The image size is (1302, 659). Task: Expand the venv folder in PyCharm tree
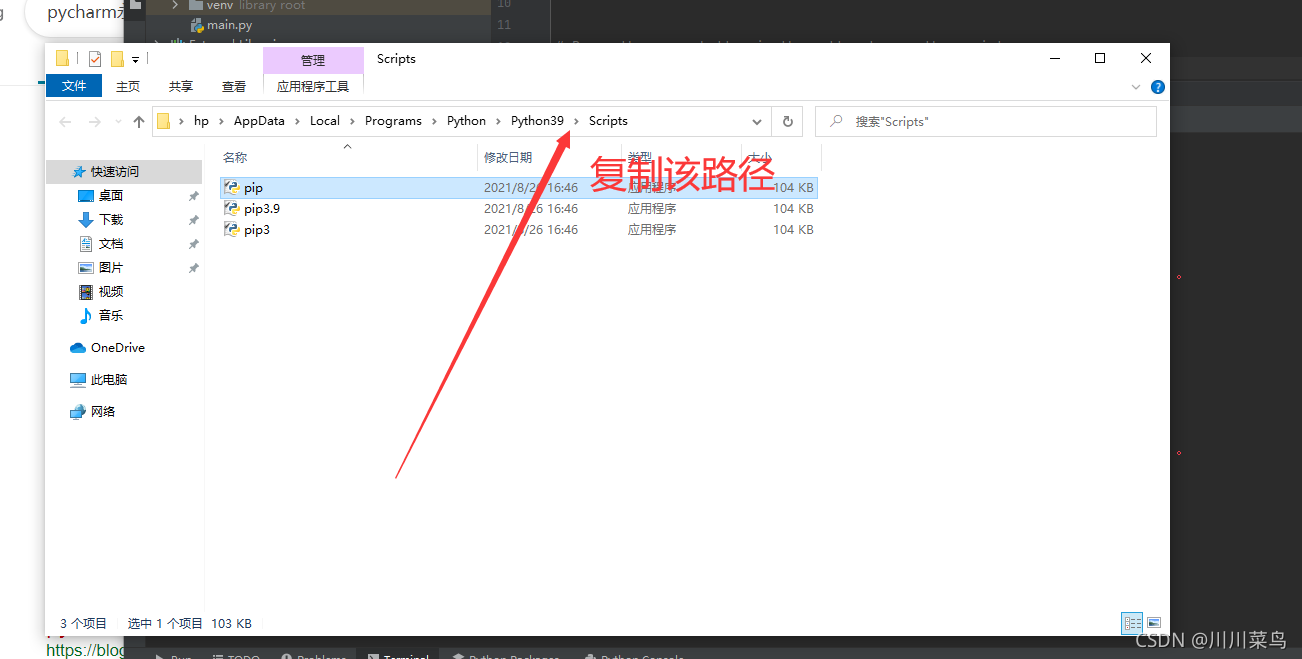tap(175, 5)
